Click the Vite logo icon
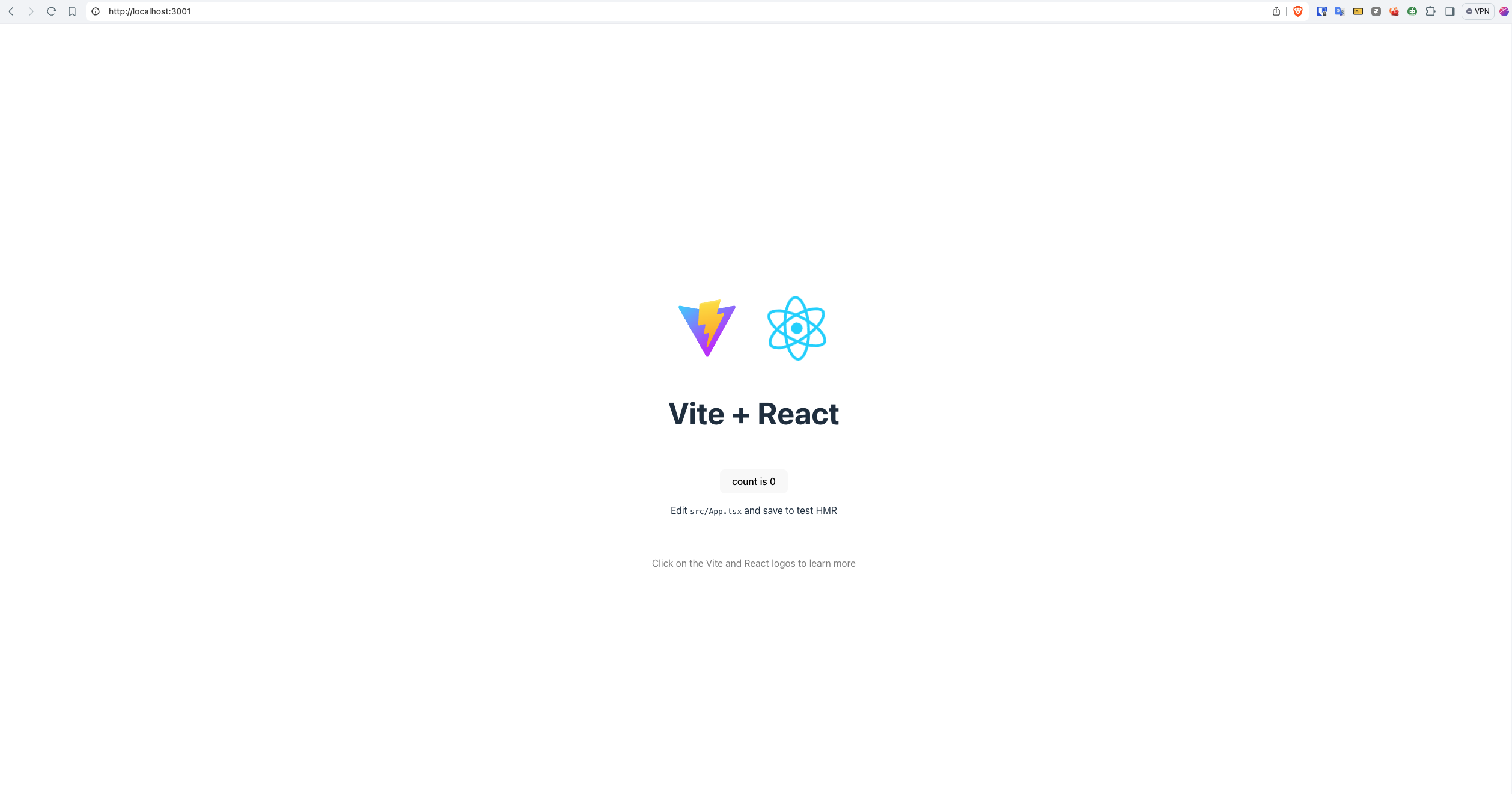 [x=708, y=328]
